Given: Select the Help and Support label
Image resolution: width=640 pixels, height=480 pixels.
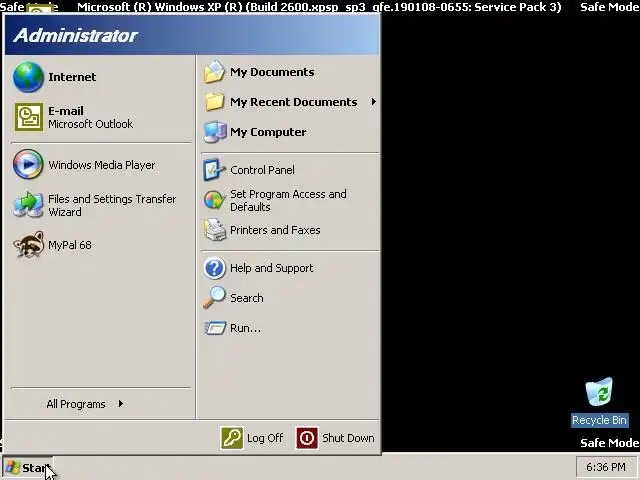Looking at the screenshot, I should point(271,268).
